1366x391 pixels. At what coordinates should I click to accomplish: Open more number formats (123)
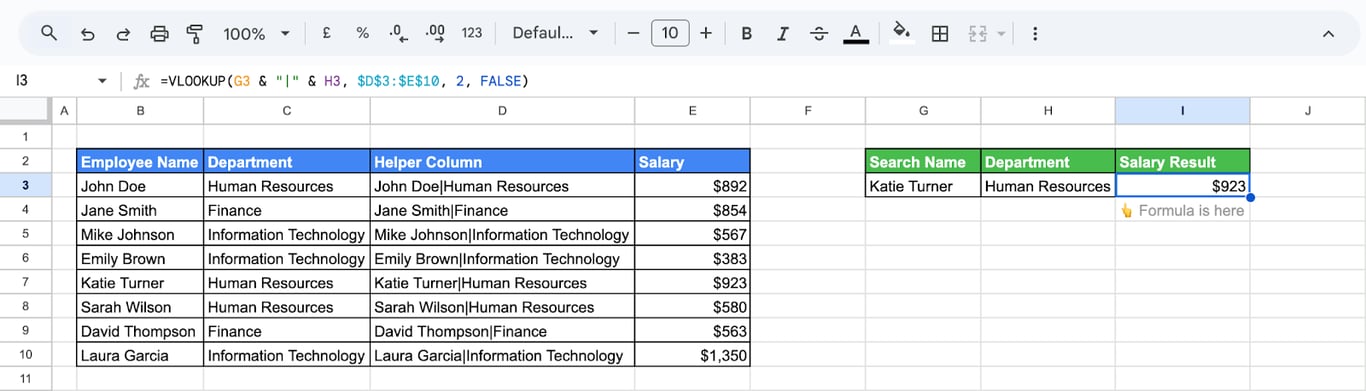pyautogui.click(x=472, y=33)
